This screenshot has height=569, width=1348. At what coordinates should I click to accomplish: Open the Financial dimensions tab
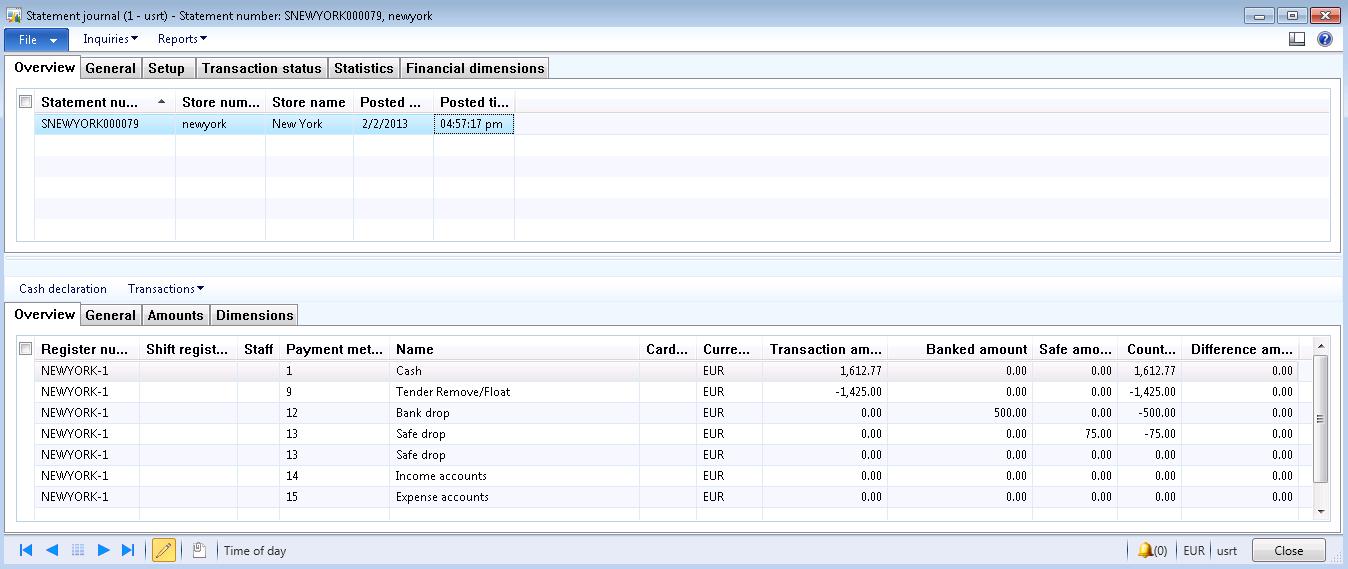pyautogui.click(x=475, y=68)
